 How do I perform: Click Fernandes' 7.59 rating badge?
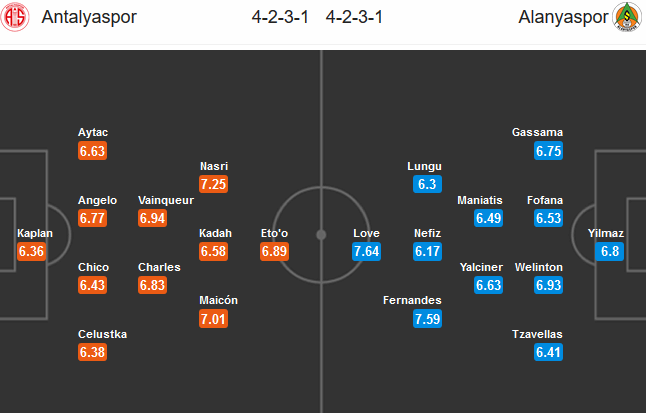(427, 319)
